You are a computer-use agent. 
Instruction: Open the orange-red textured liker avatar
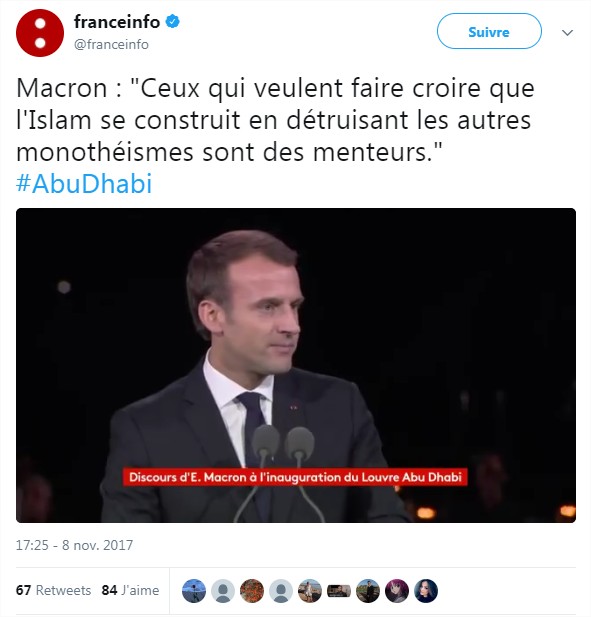(x=252, y=591)
